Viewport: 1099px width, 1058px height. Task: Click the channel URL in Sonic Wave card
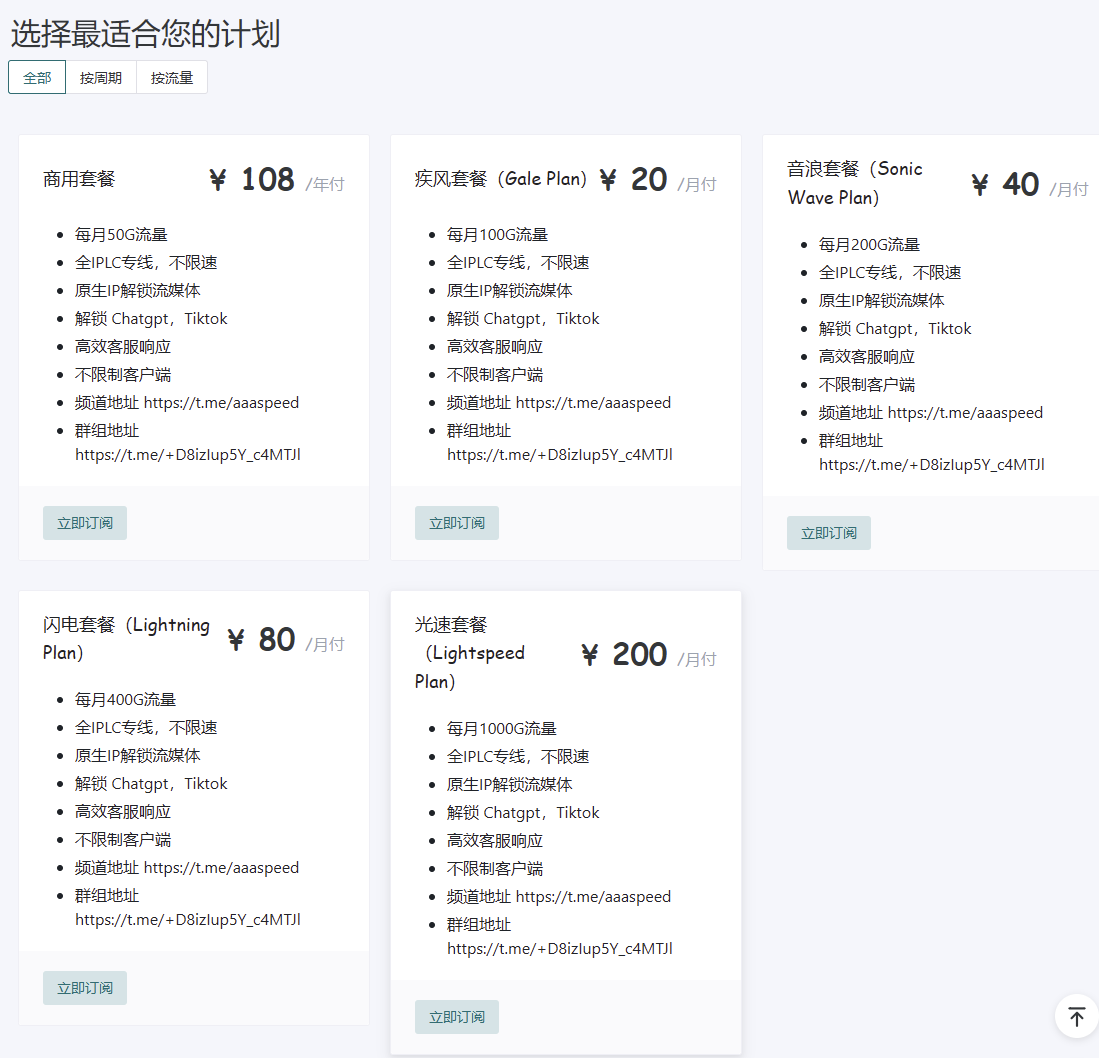(966, 413)
